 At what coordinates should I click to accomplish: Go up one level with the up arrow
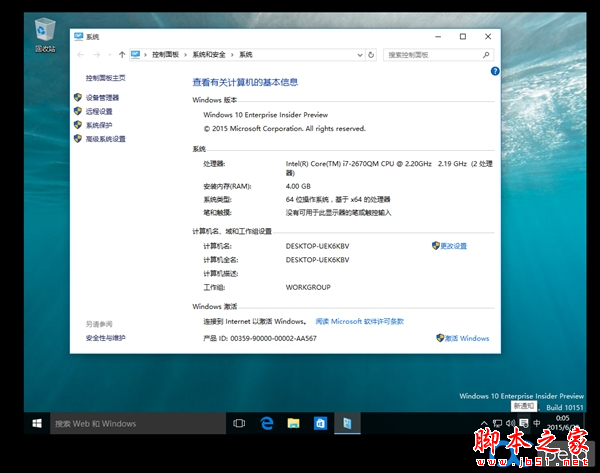122,54
